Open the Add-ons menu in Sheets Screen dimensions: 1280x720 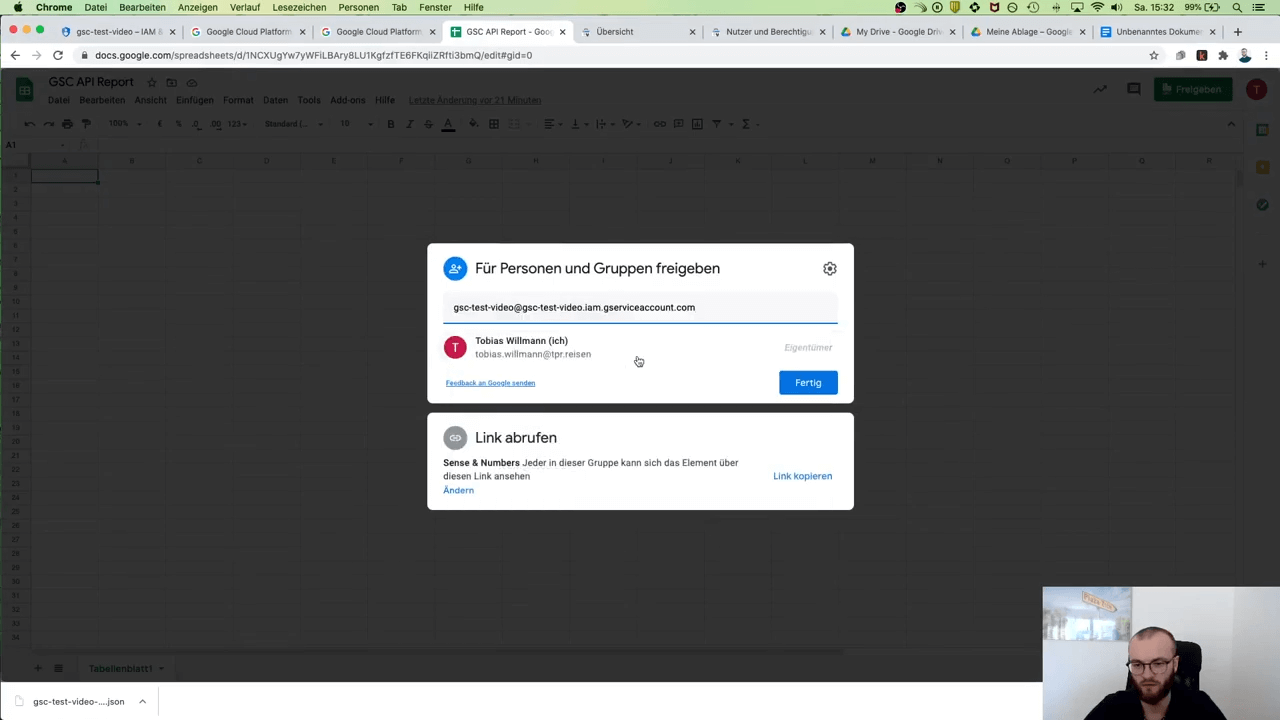coord(348,100)
